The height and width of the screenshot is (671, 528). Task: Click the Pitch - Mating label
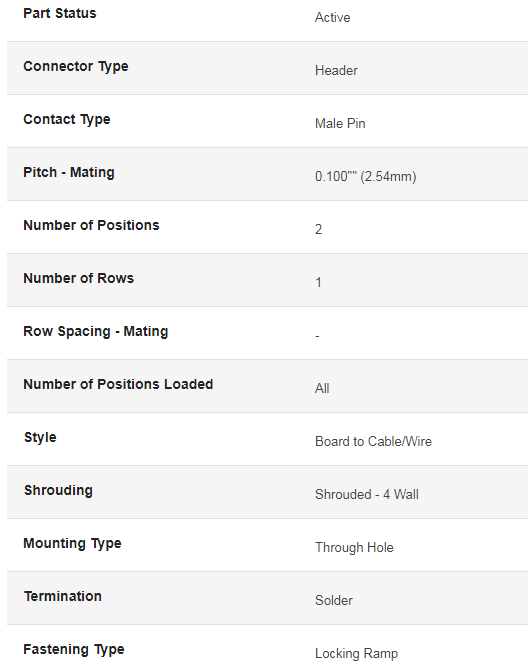click(x=69, y=173)
